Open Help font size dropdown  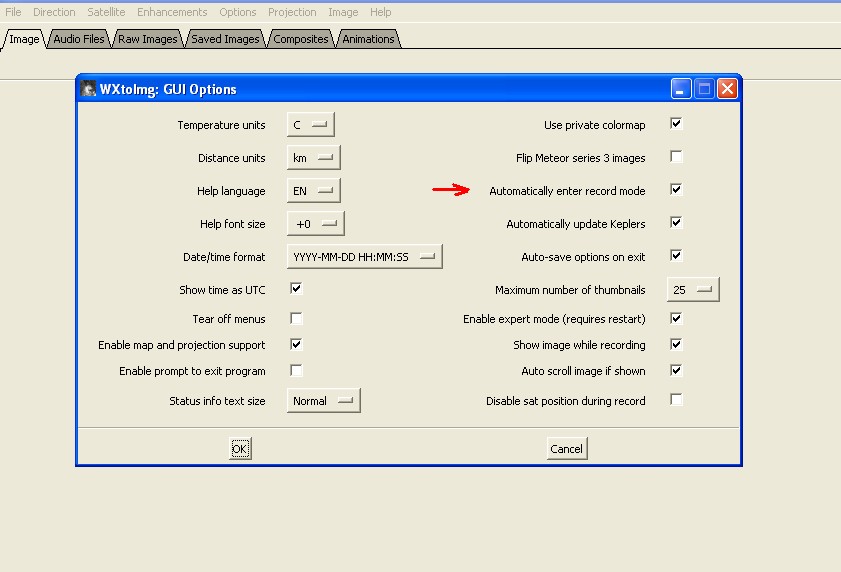pos(315,224)
